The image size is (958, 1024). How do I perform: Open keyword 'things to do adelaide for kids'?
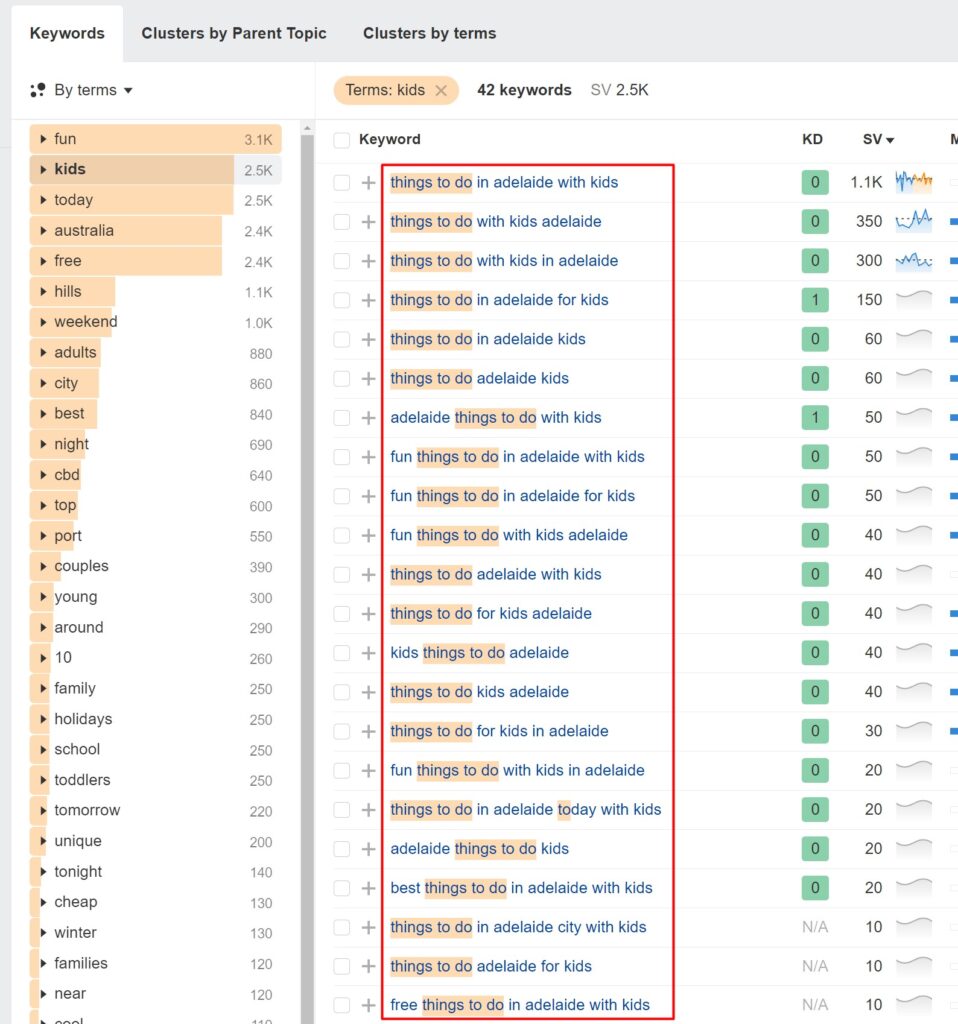(491, 966)
